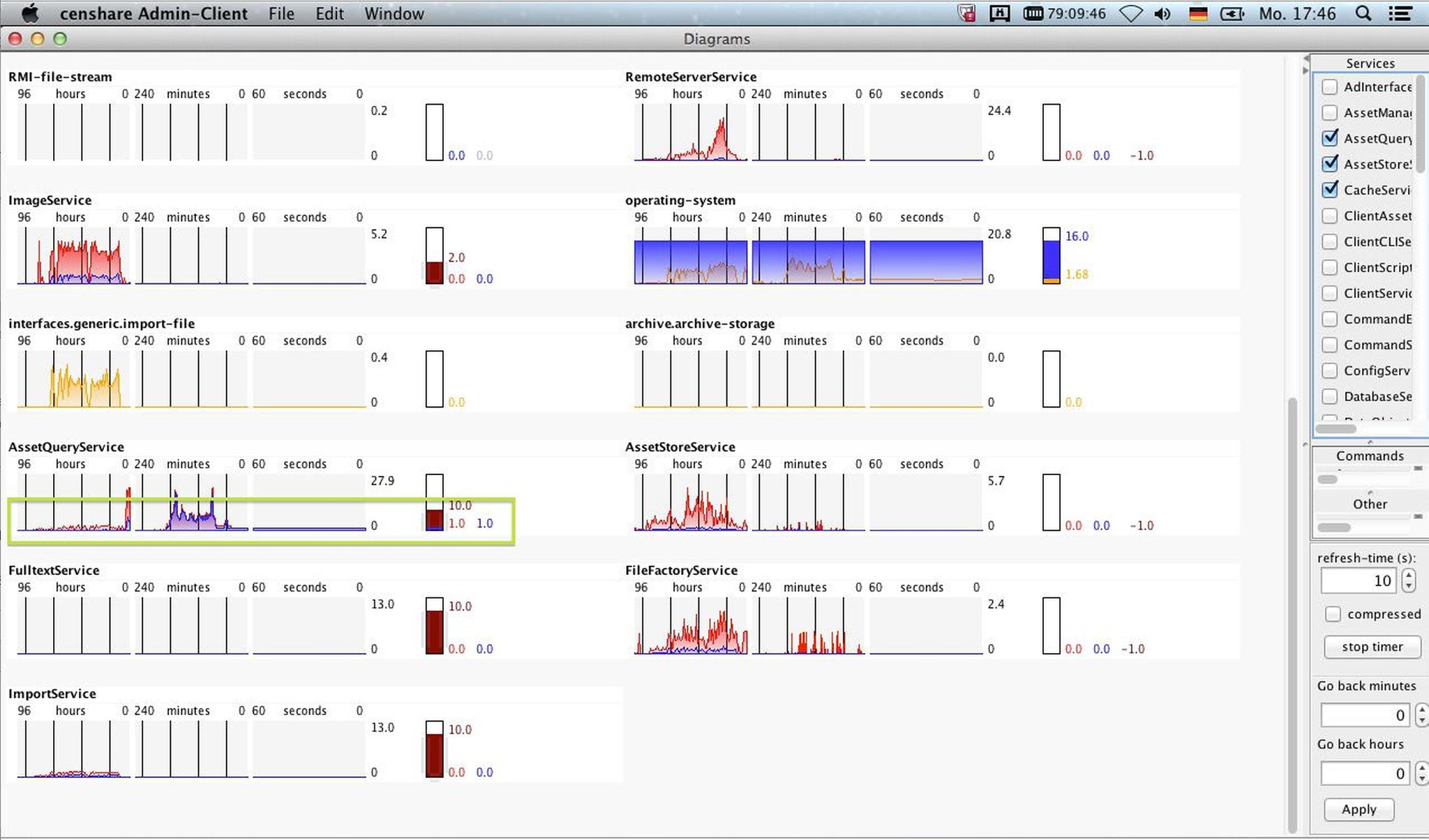Uncheck the AssetQuery service checkbox

tap(1330, 138)
